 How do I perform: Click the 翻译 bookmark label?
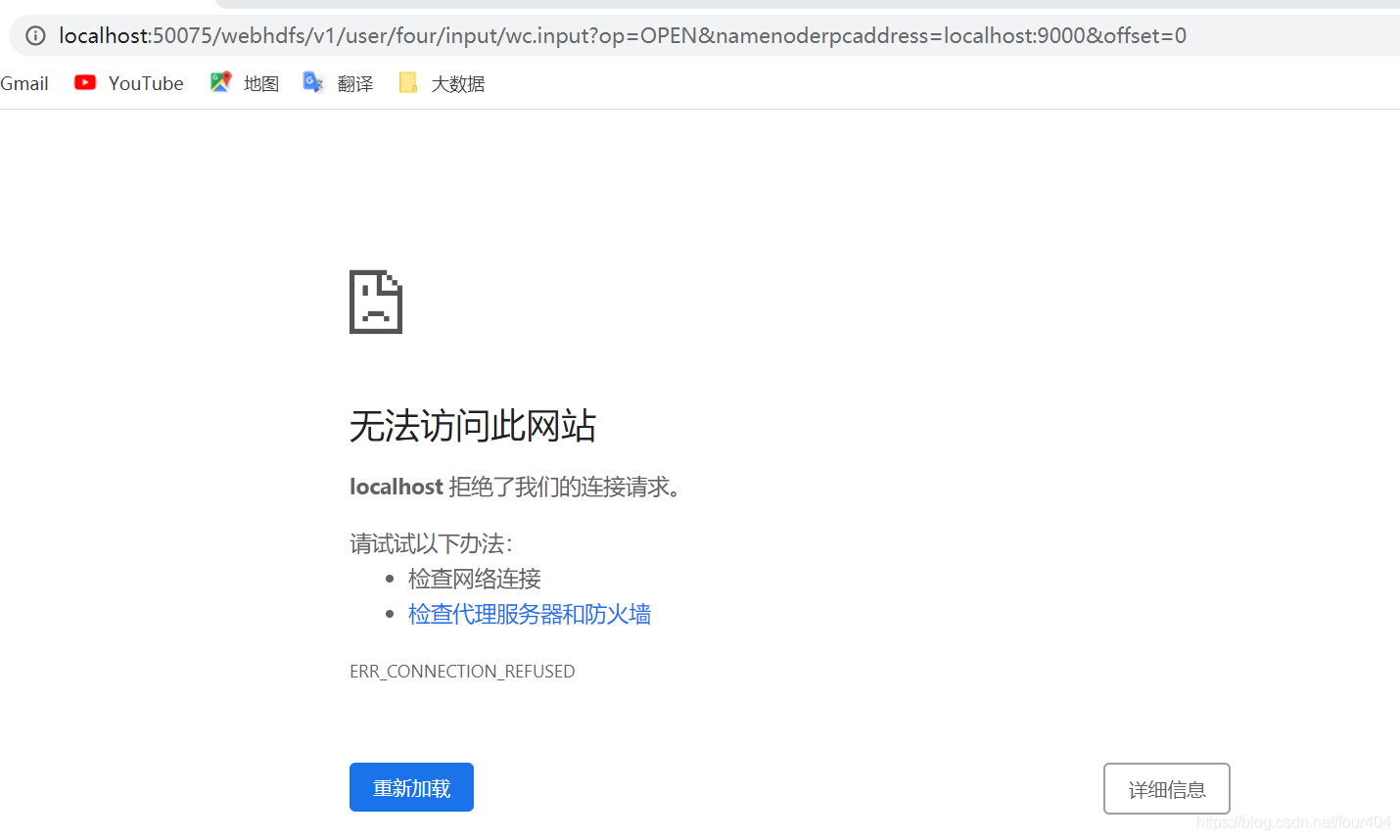355,82
